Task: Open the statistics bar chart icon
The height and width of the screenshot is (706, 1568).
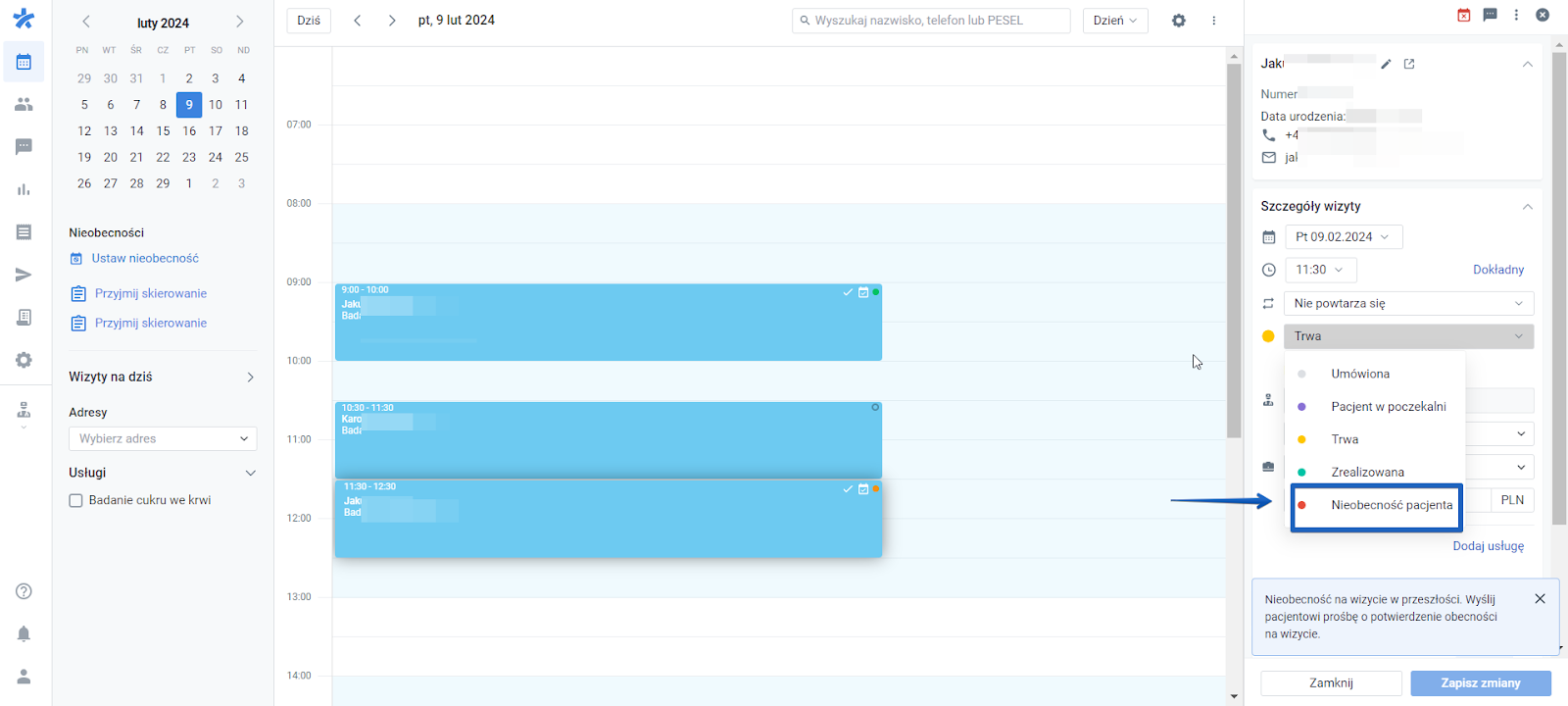Action: [24, 189]
